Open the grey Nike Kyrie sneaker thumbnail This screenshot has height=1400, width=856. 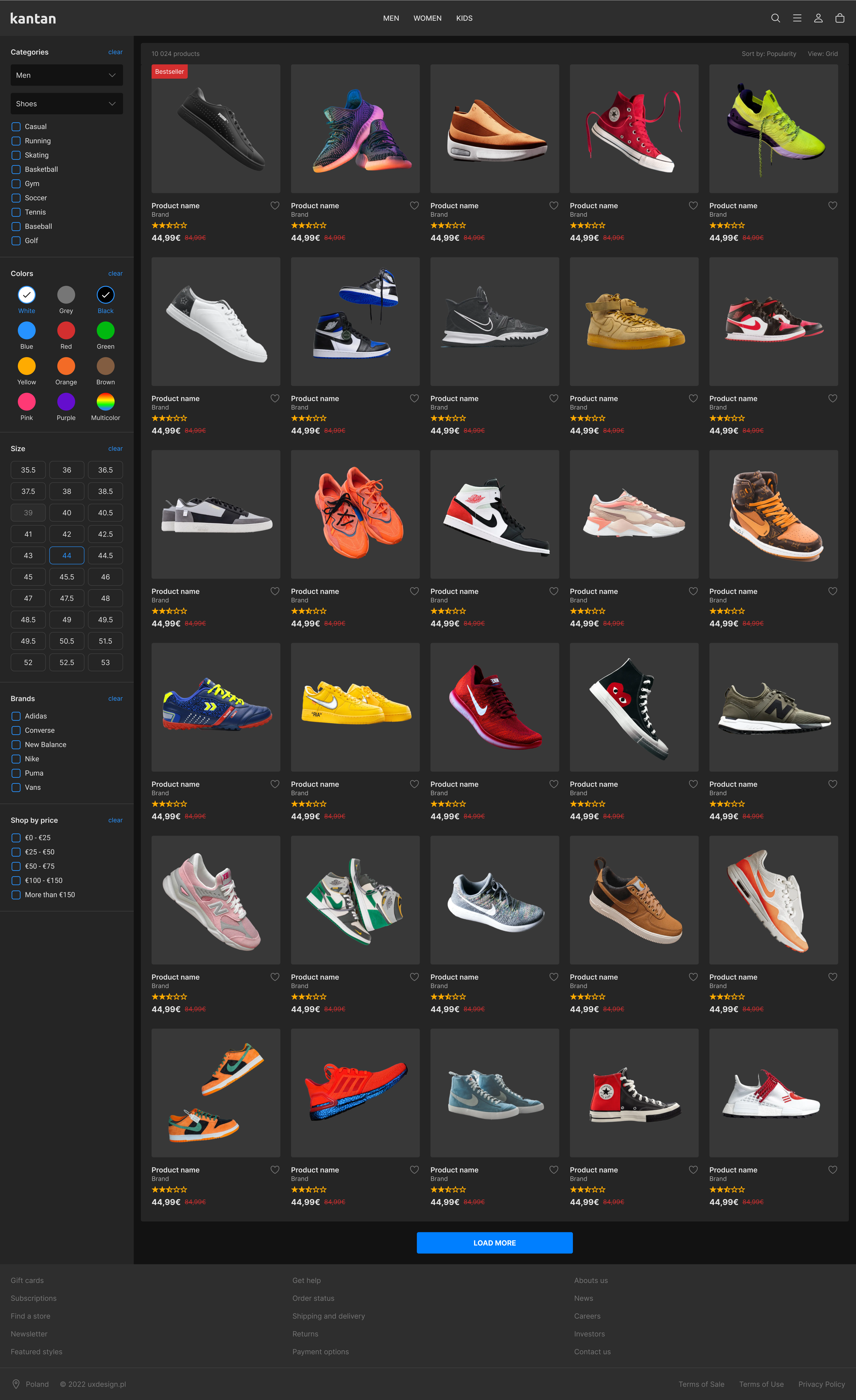pyautogui.click(x=494, y=321)
